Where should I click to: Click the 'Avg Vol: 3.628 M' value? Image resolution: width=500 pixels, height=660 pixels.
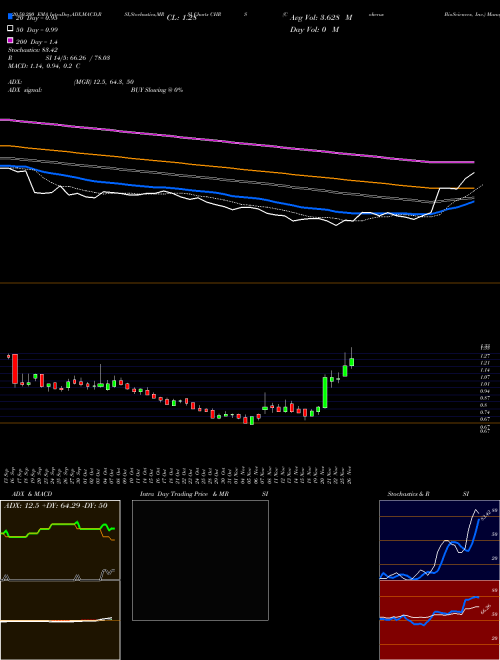321,18
